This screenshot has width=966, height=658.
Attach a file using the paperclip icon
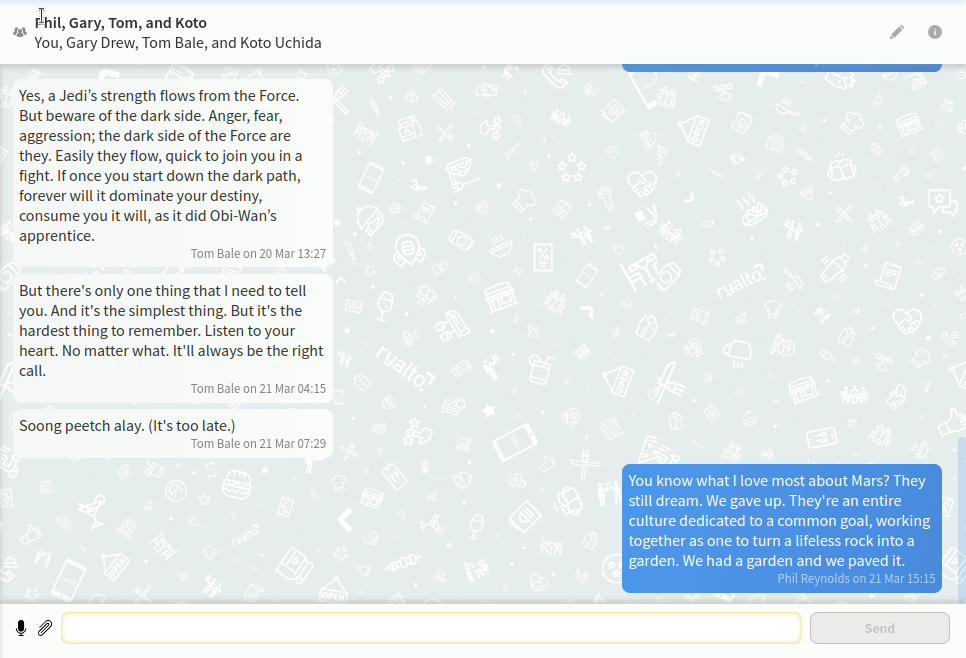tap(44, 627)
